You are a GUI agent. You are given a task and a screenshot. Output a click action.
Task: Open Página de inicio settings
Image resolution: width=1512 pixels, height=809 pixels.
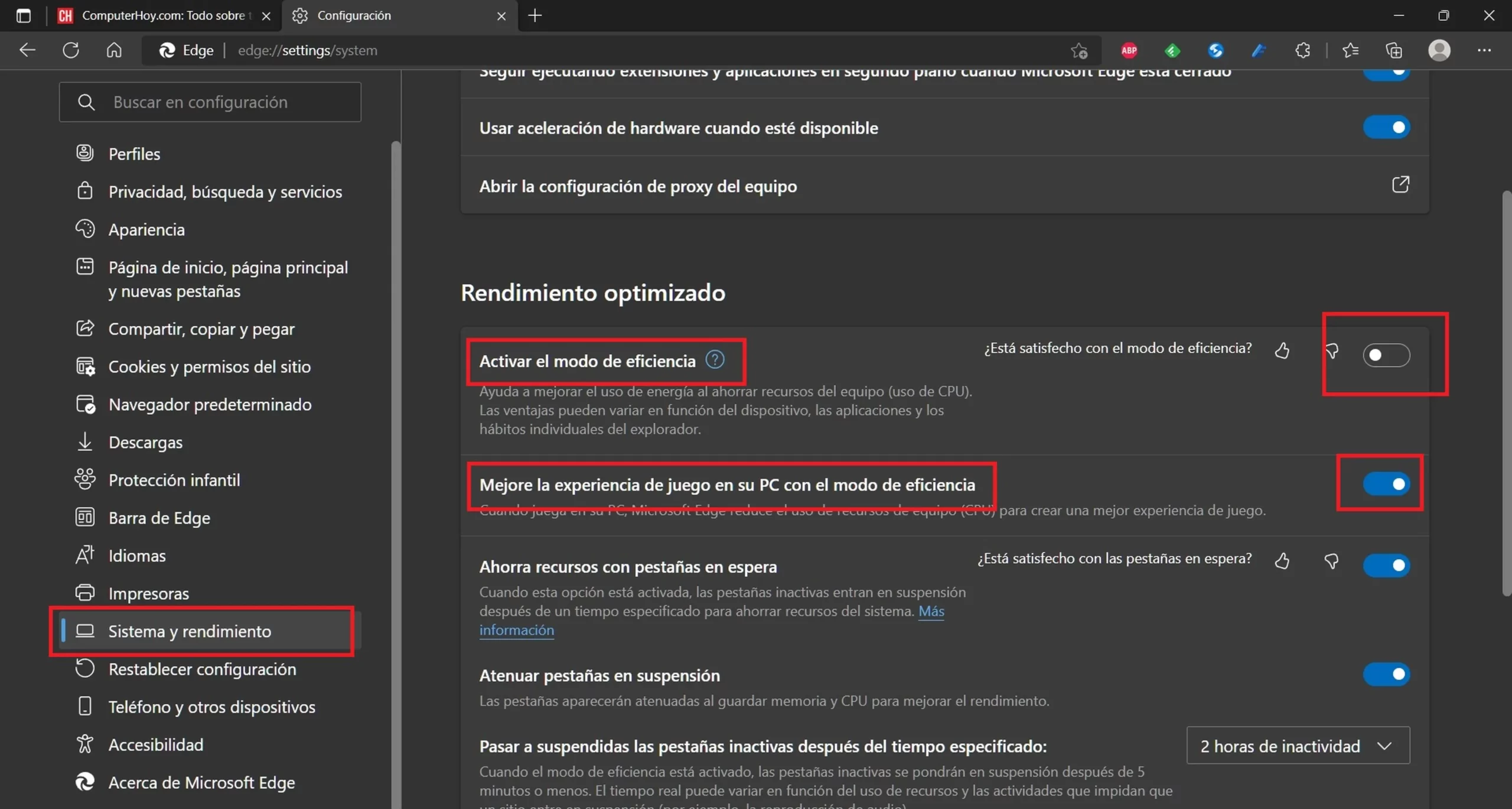pos(210,279)
